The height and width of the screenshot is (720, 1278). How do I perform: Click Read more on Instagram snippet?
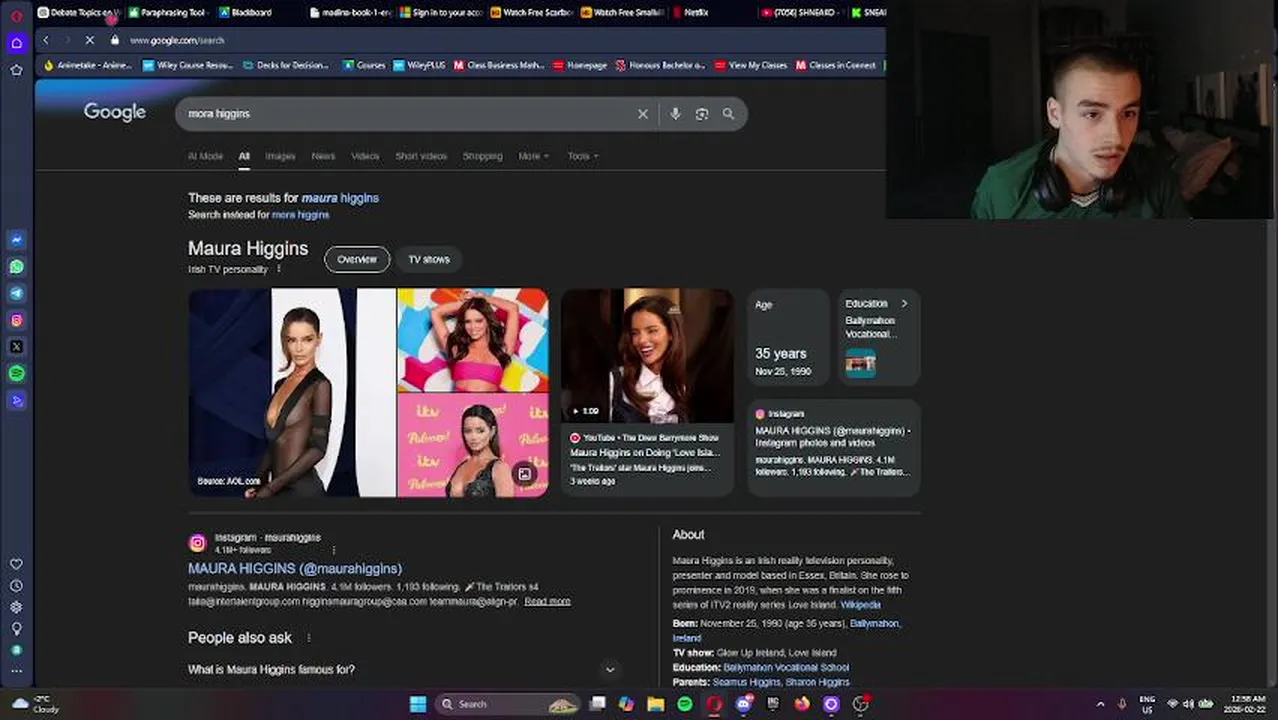(547, 601)
